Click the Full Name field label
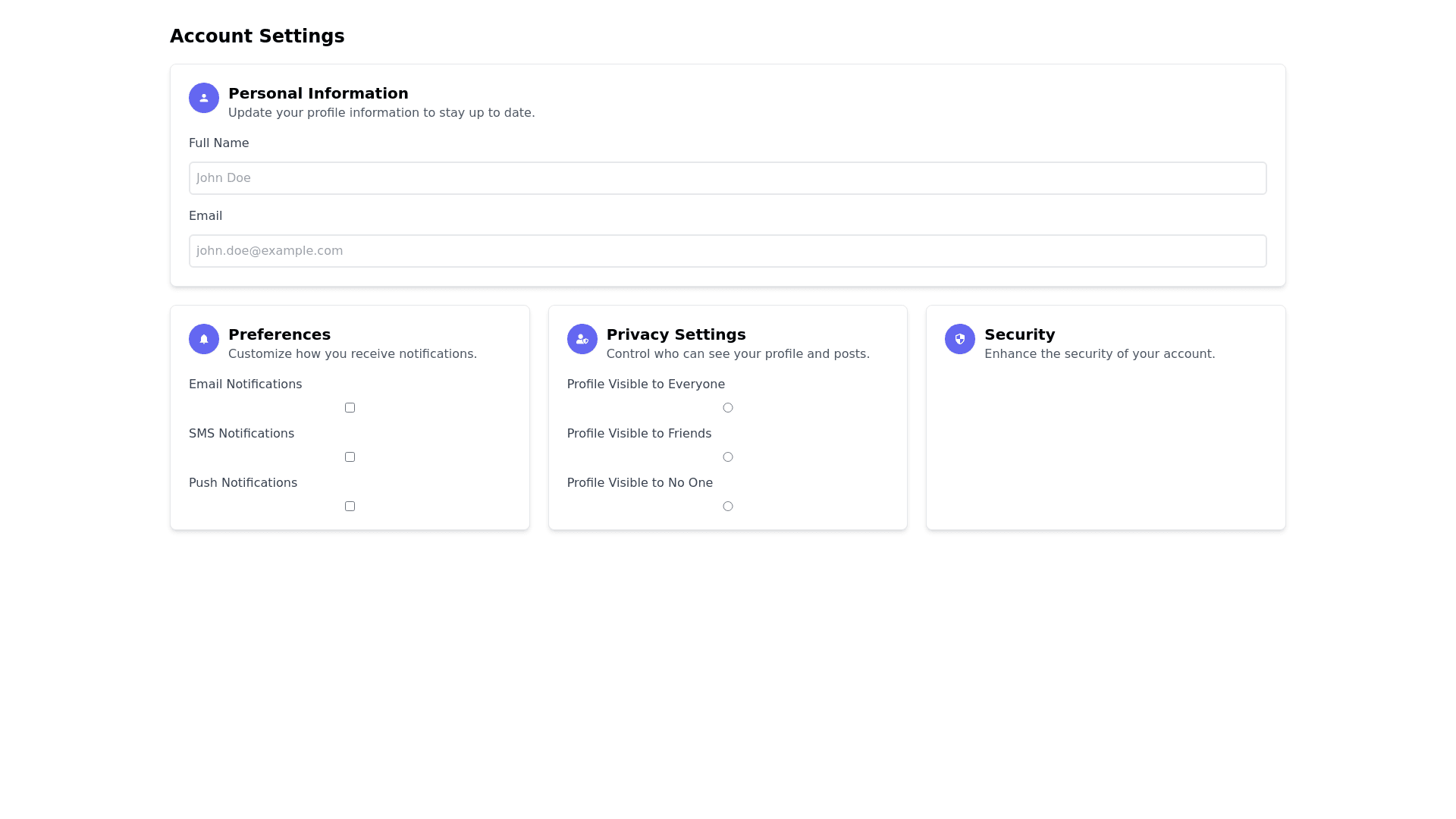The image size is (1456, 819). [x=218, y=143]
